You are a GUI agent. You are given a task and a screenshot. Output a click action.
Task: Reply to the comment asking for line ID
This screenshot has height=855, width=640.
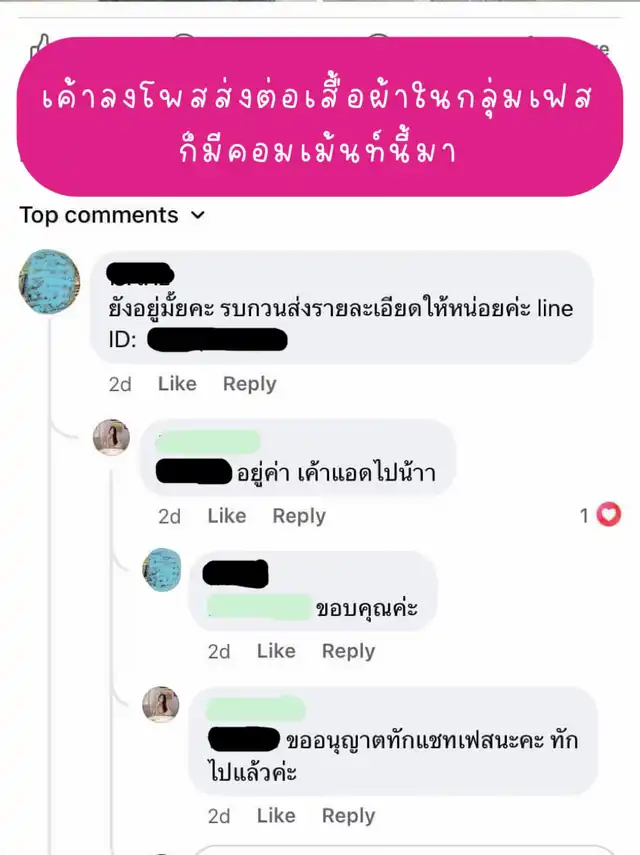[x=250, y=384]
